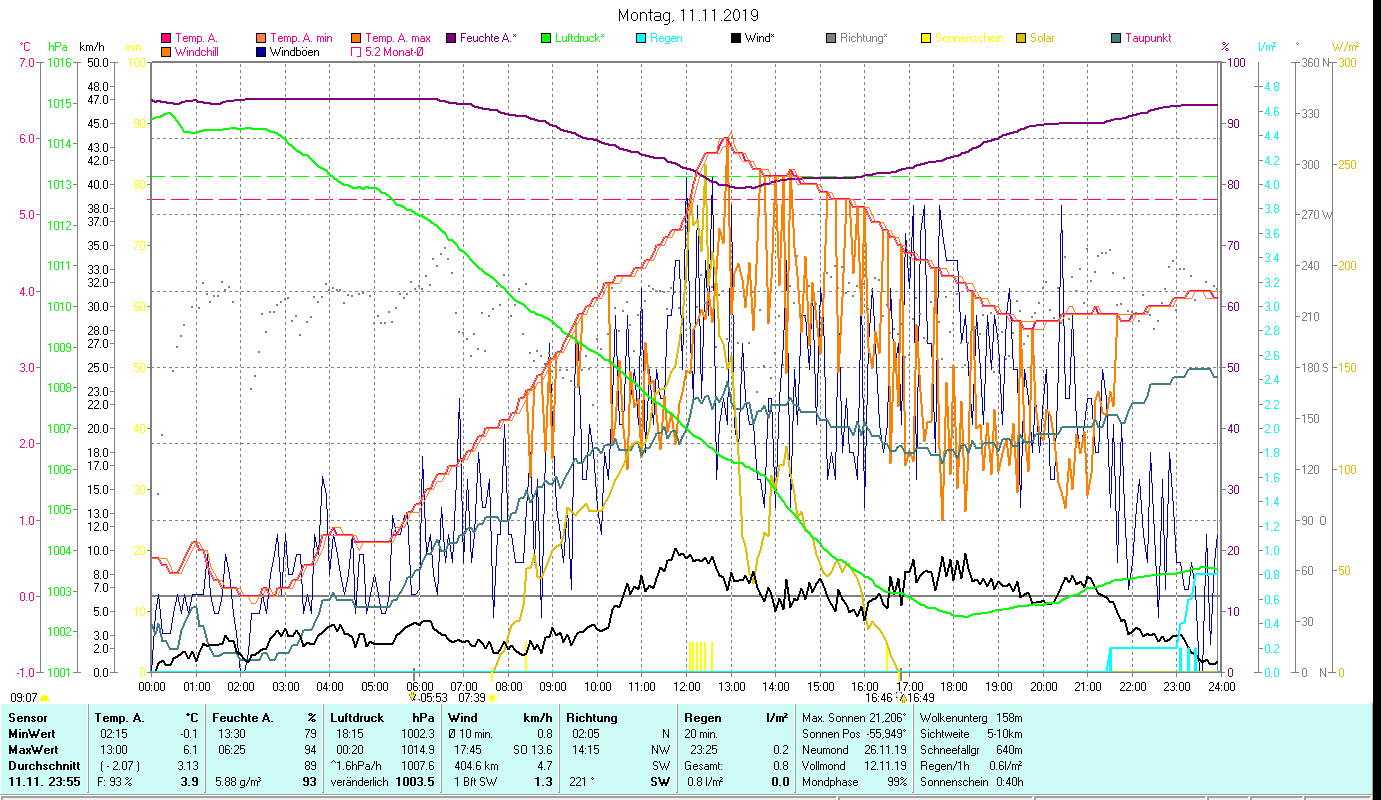Click the sunset time marker 16:46
1381x800 pixels.
878,698
